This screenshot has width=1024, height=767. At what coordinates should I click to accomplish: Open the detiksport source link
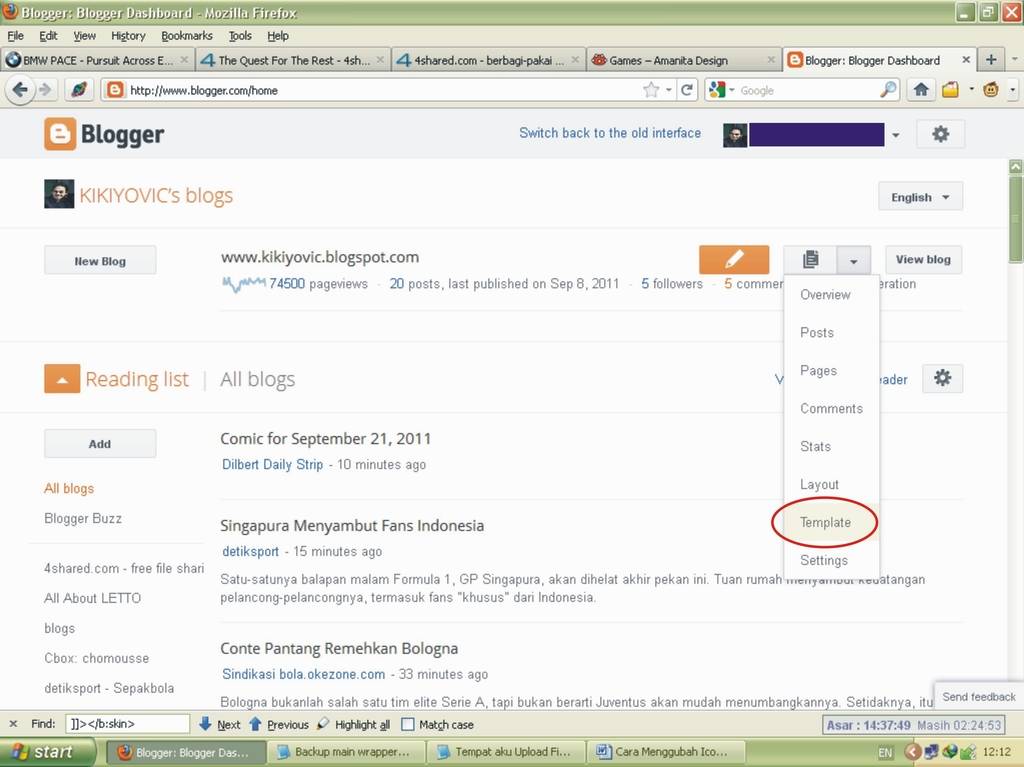click(x=250, y=551)
